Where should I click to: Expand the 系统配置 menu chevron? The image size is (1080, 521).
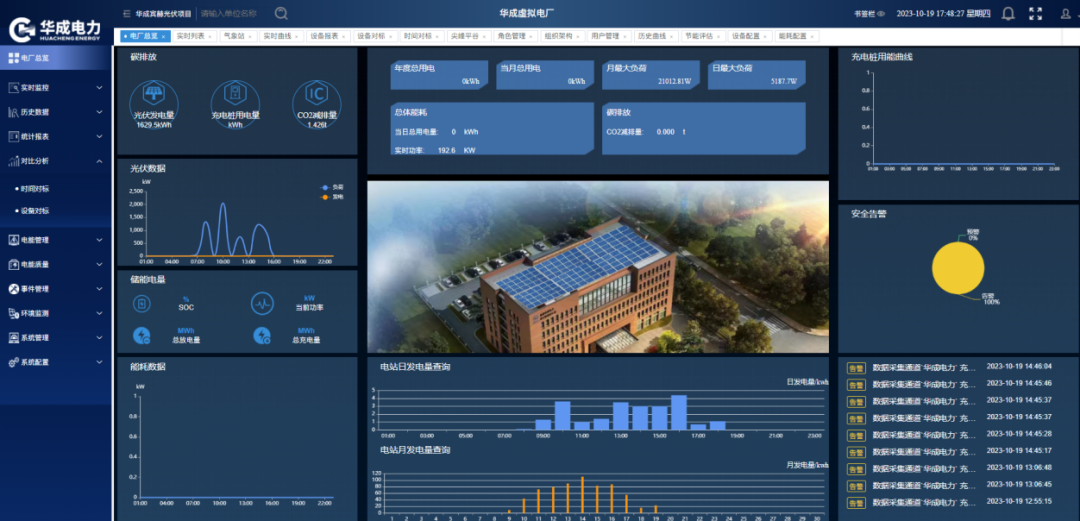point(99,362)
